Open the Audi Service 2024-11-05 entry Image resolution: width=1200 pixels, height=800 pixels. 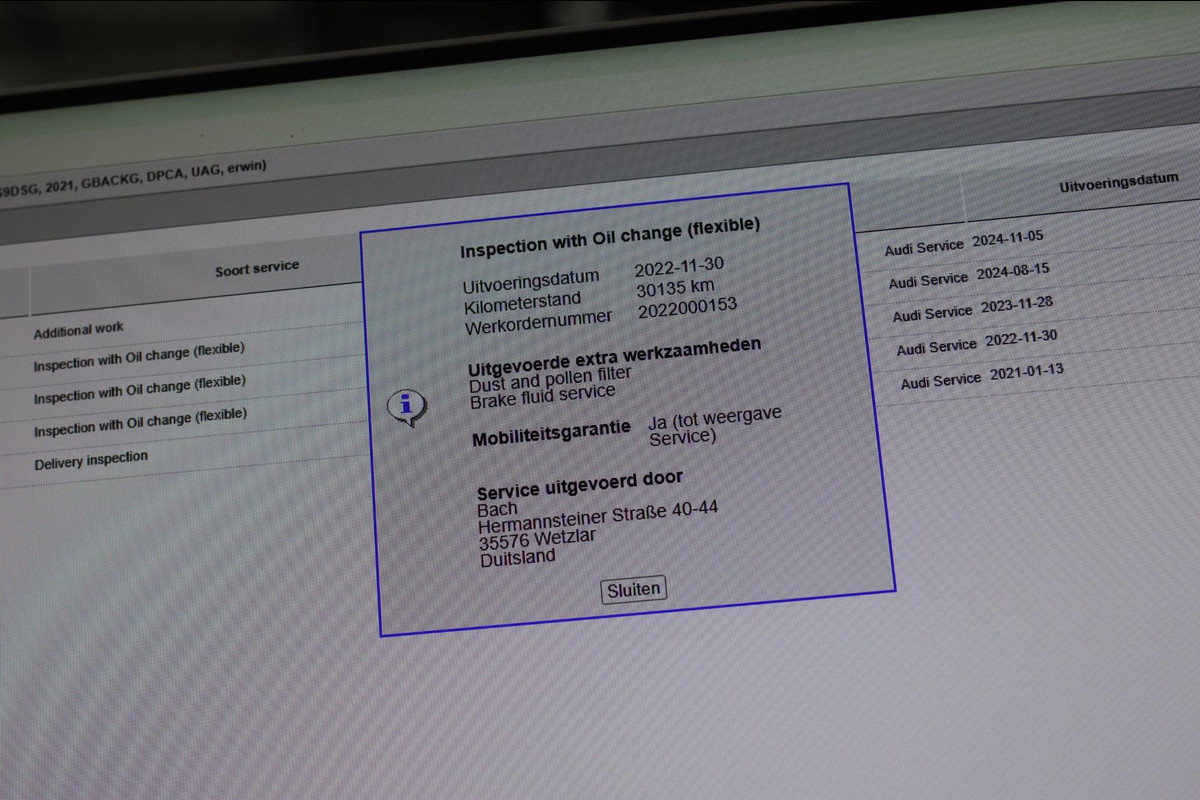tap(964, 243)
